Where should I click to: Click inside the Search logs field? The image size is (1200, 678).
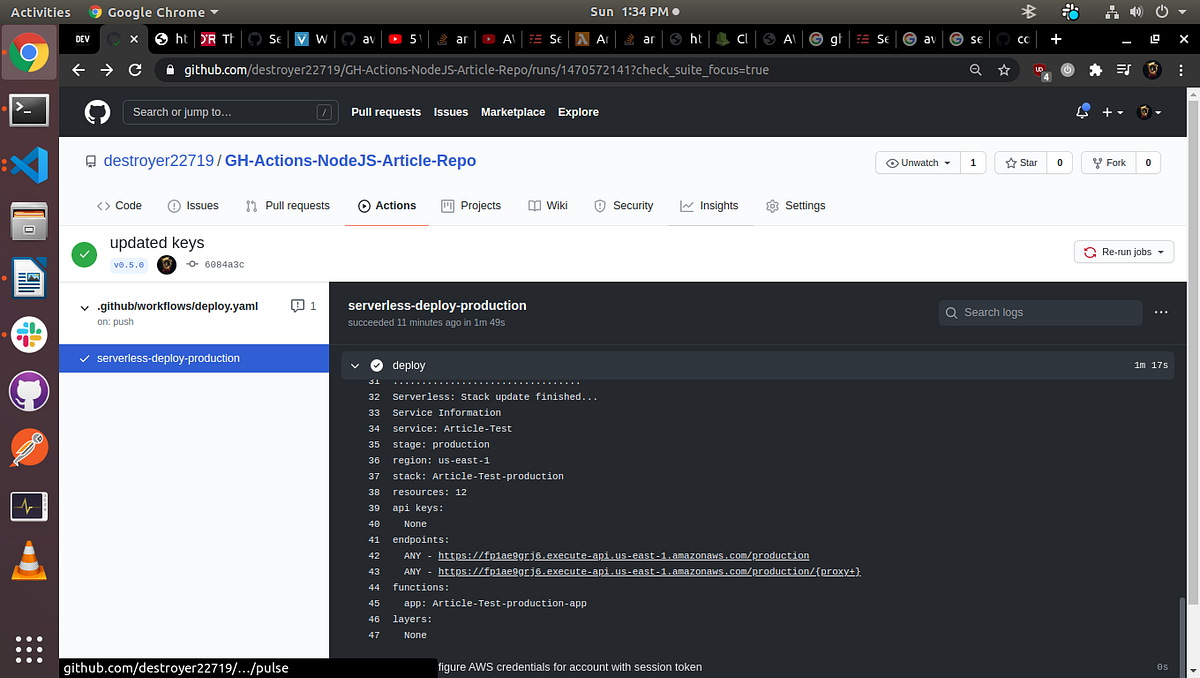(x=1040, y=312)
